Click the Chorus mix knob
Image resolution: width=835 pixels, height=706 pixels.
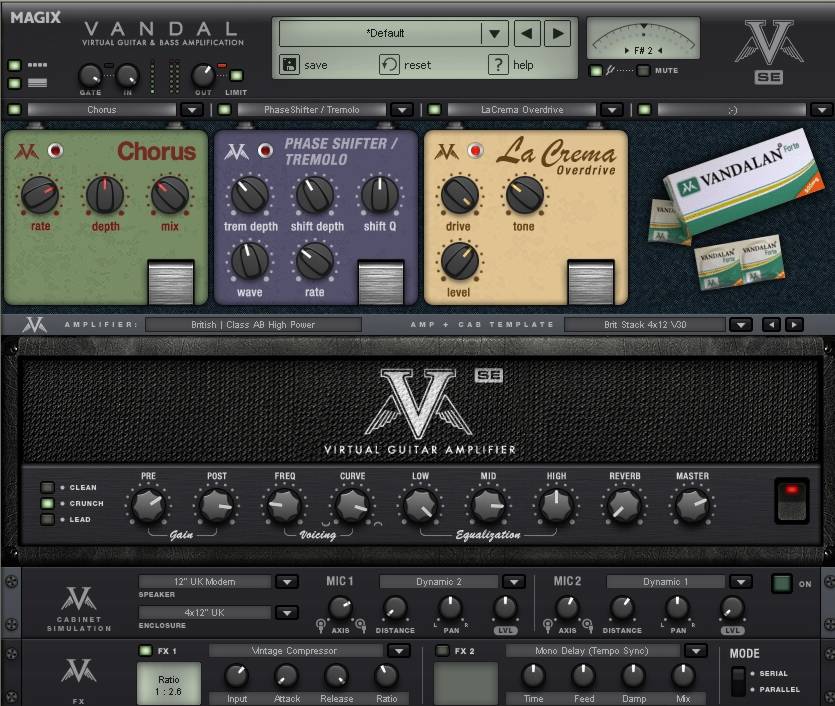point(170,195)
